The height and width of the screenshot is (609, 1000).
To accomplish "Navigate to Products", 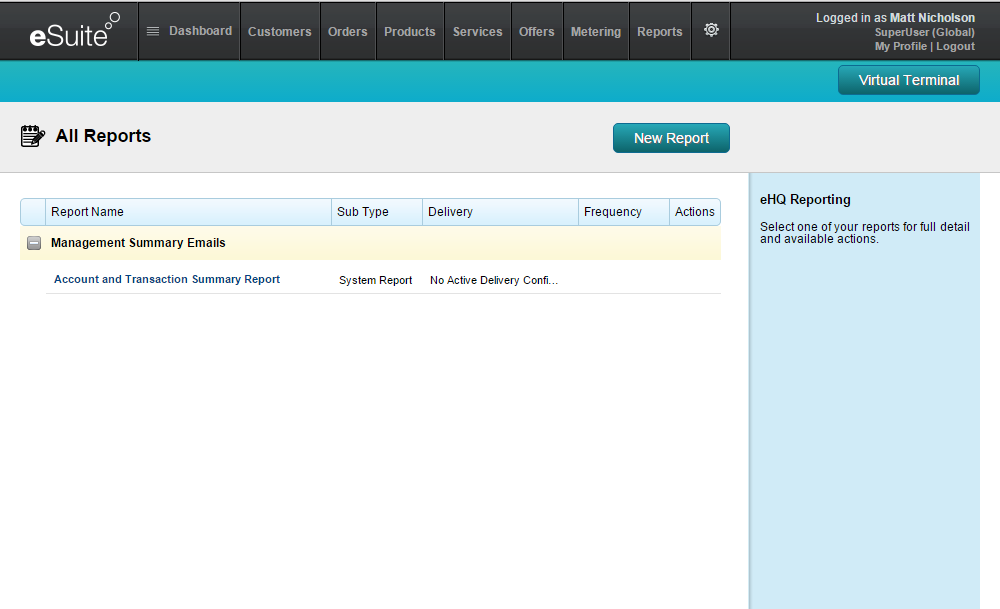I will 409,32.
